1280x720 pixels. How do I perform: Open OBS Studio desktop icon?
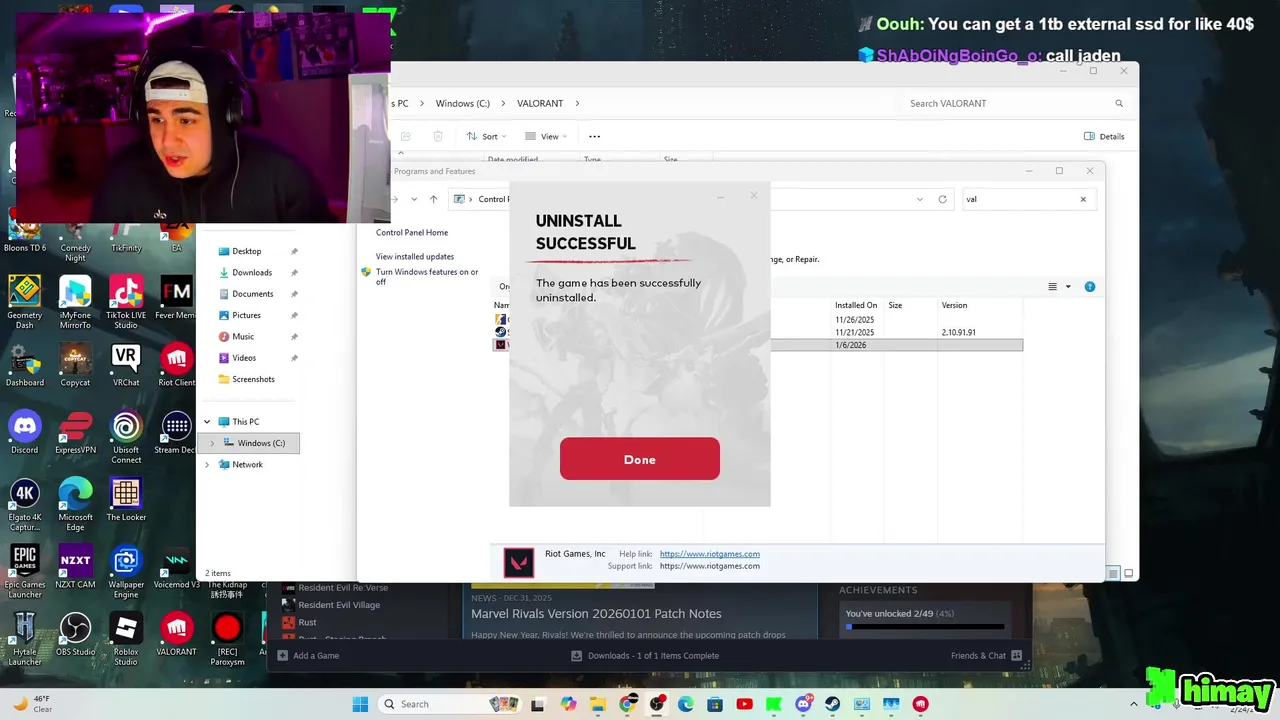76,634
